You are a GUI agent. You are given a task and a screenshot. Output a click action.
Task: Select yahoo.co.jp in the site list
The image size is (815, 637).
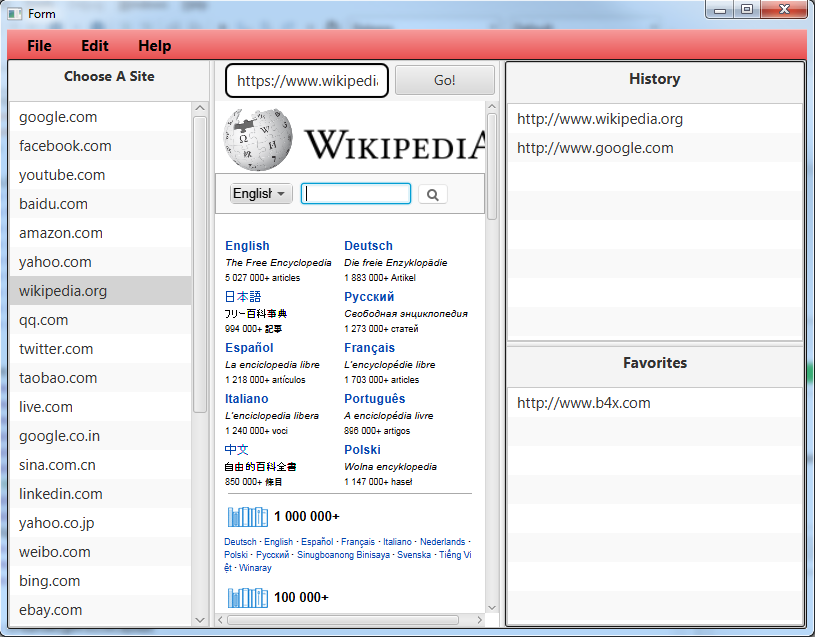tap(100, 523)
